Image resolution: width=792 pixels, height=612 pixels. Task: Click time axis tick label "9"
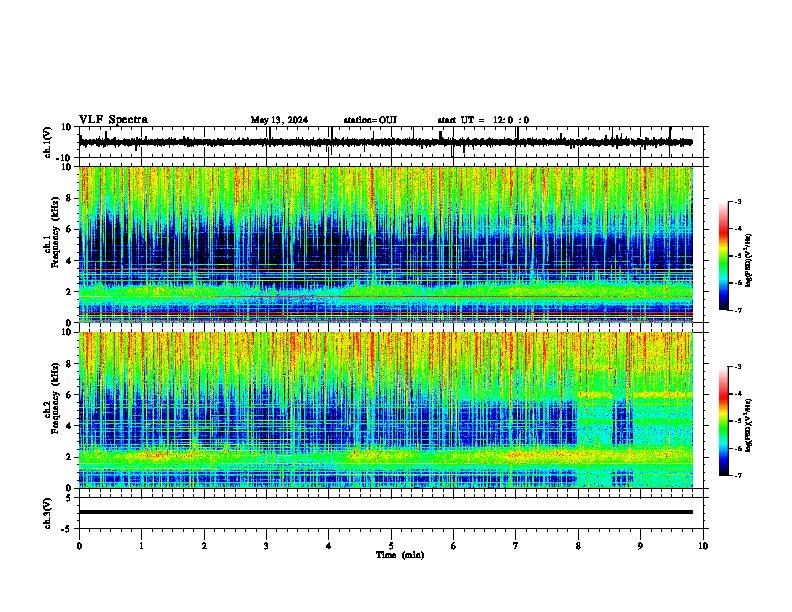pyautogui.click(x=640, y=546)
